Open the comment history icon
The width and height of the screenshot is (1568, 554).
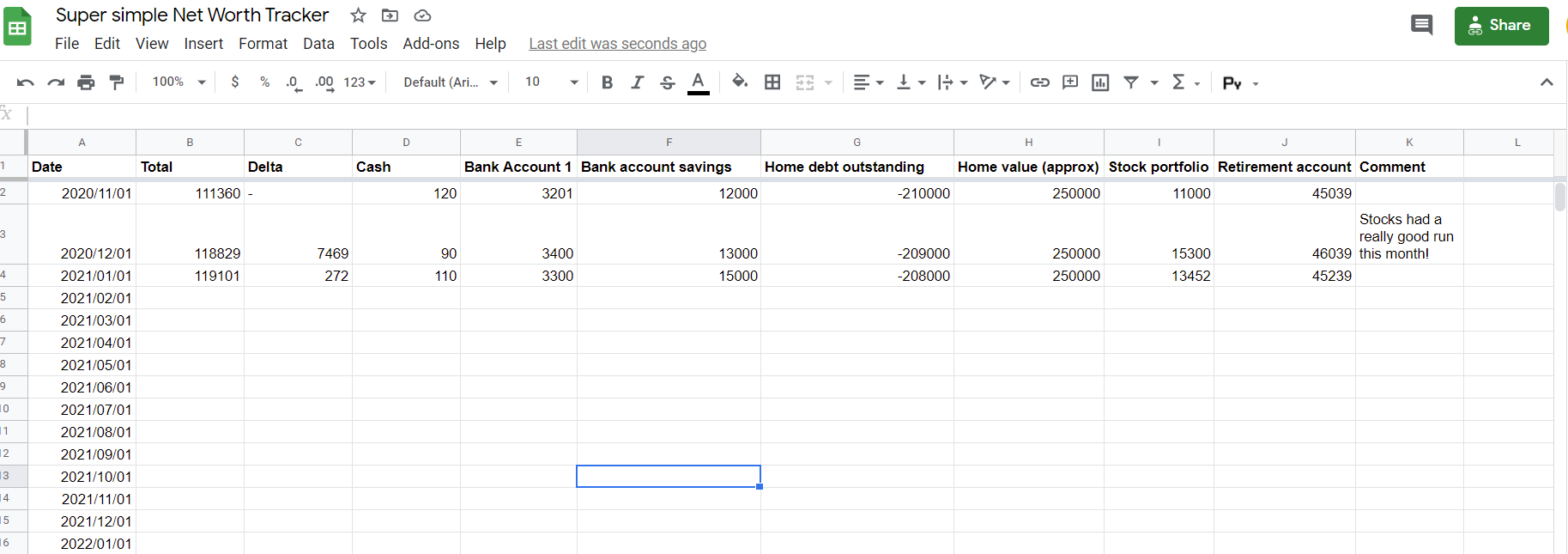tap(1421, 25)
